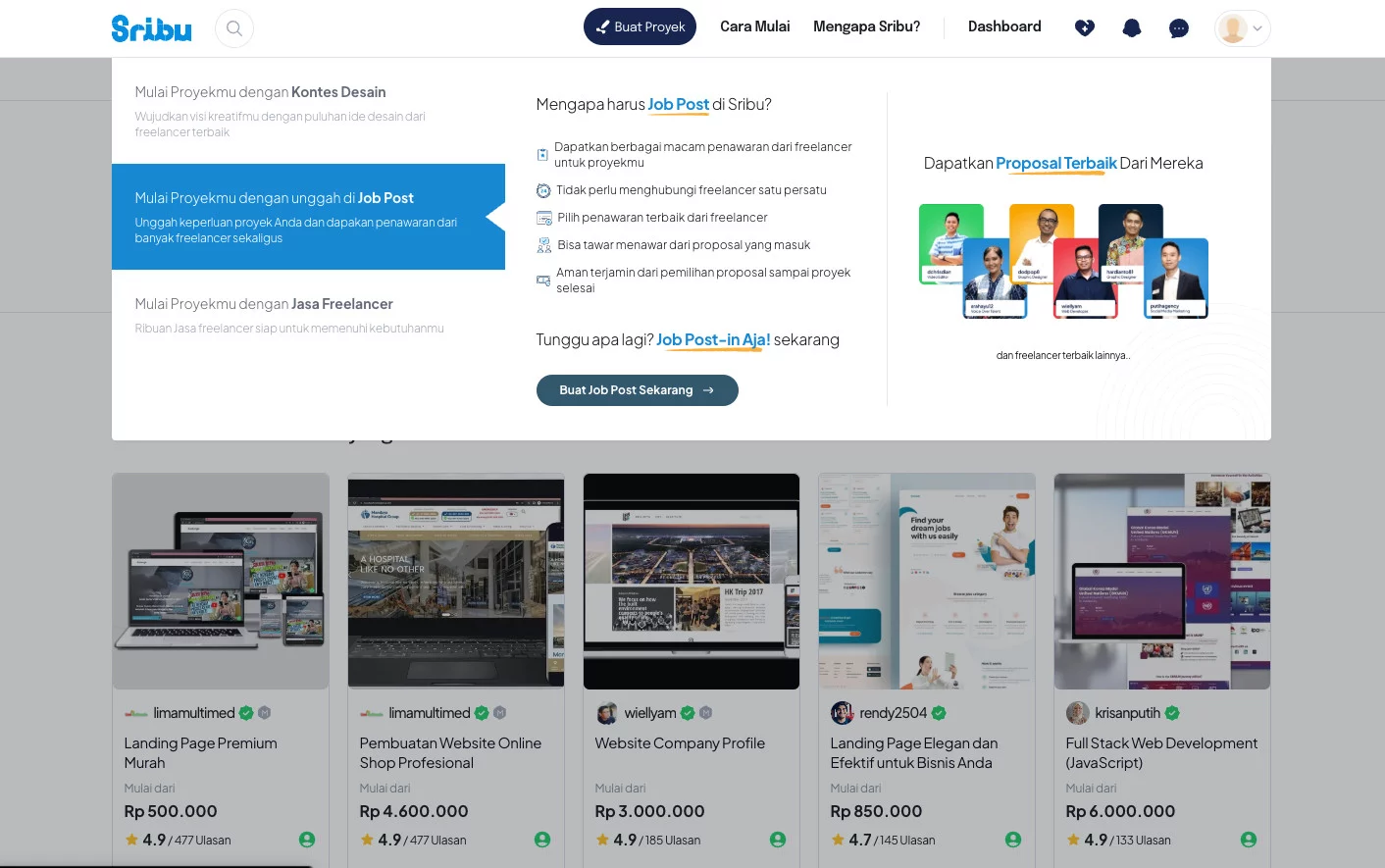Open the Cara Mulai link
Image resolution: width=1385 pixels, height=868 pixels.
754,26
